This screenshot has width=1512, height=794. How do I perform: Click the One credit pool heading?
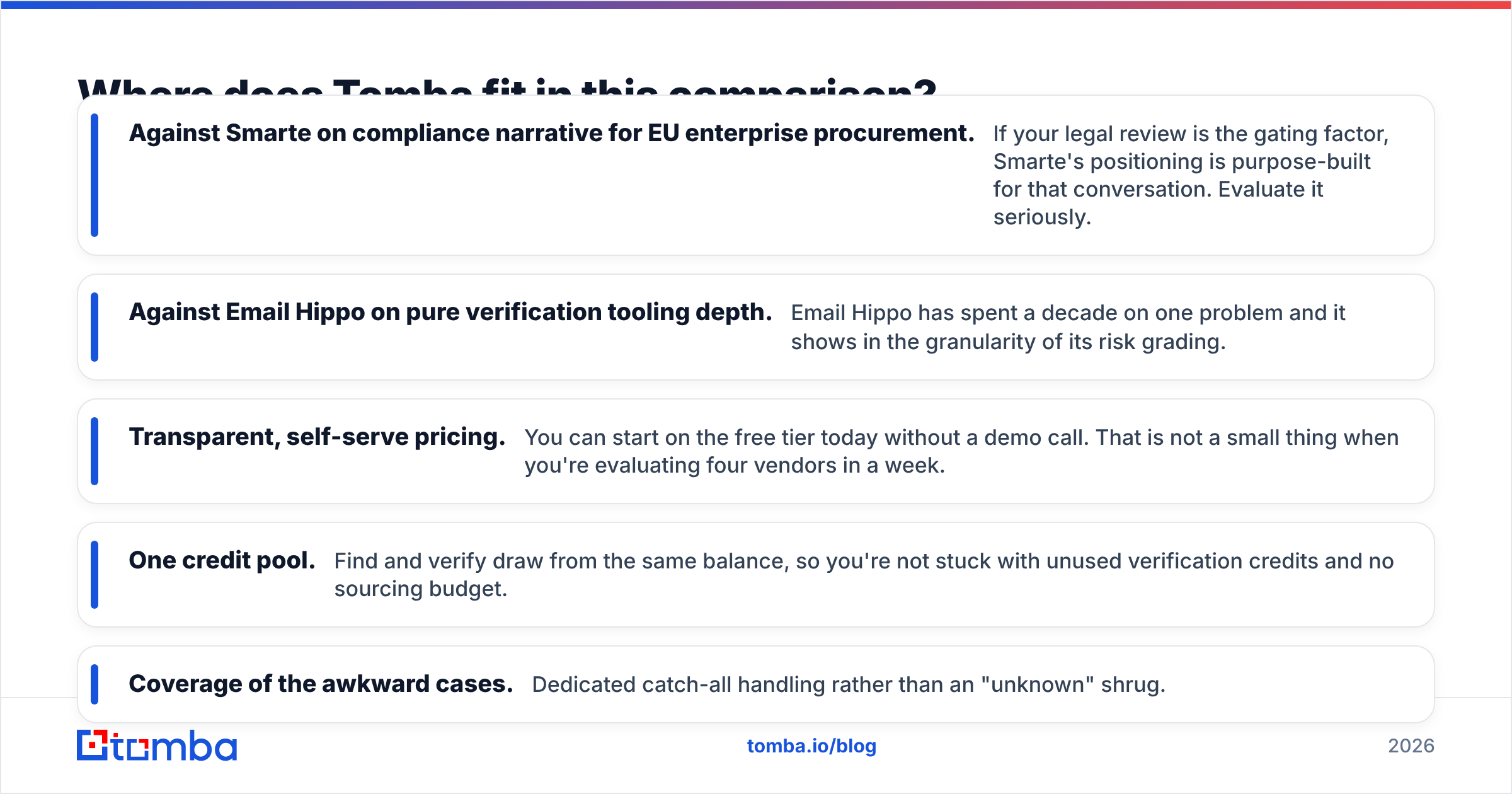[x=222, y=560]
